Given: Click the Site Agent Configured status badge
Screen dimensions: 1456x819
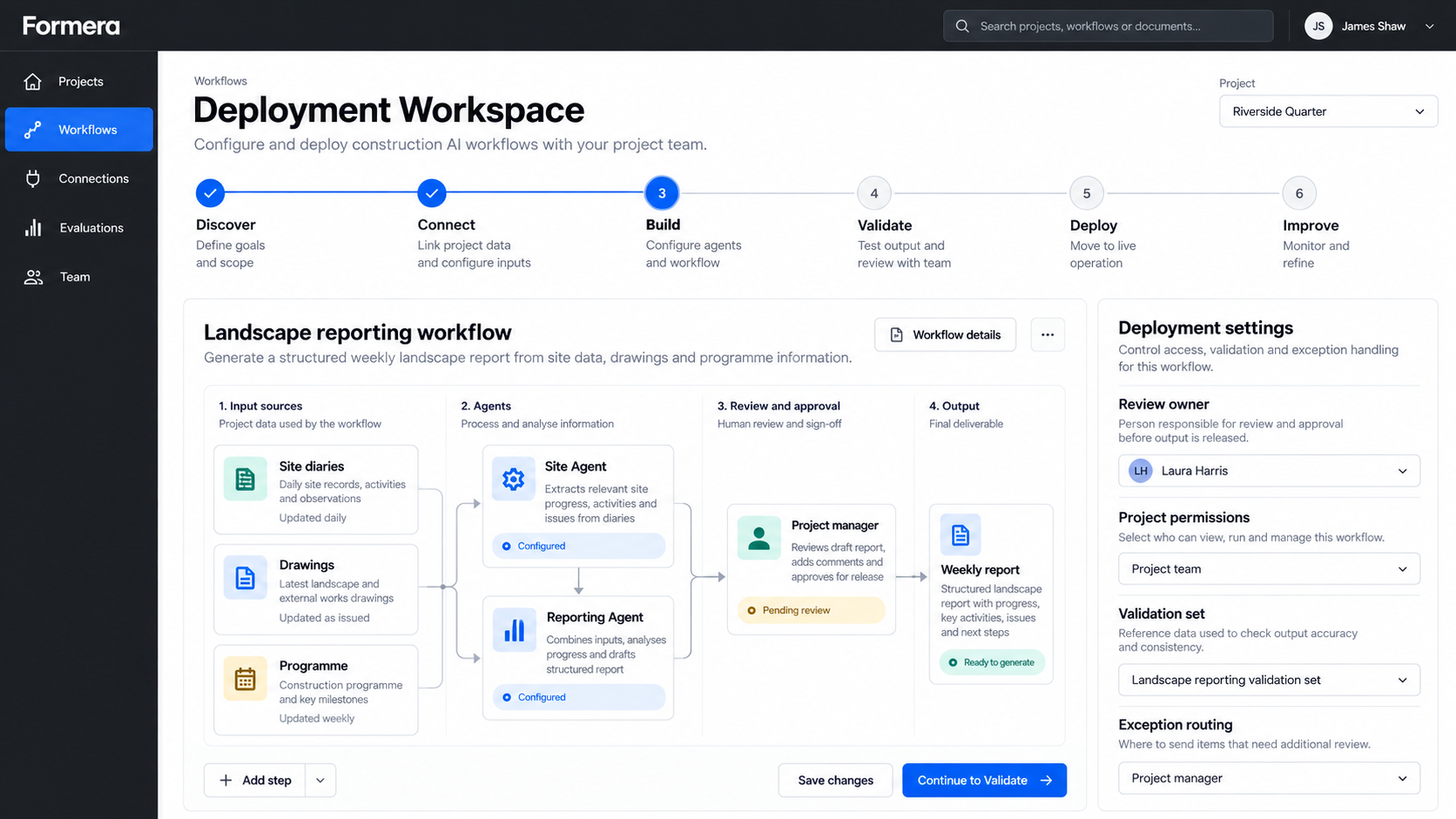Looking at the screenshot, I should click(579, 547).
